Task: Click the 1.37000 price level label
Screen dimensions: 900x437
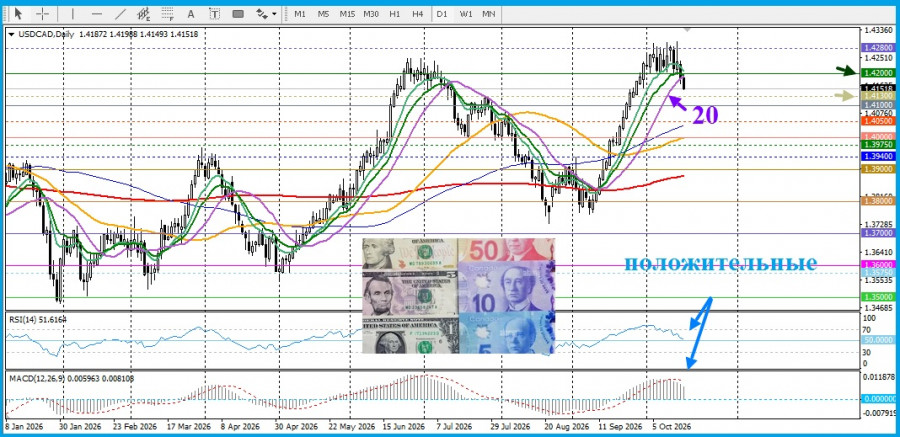Action: click(x=878, y=233)
